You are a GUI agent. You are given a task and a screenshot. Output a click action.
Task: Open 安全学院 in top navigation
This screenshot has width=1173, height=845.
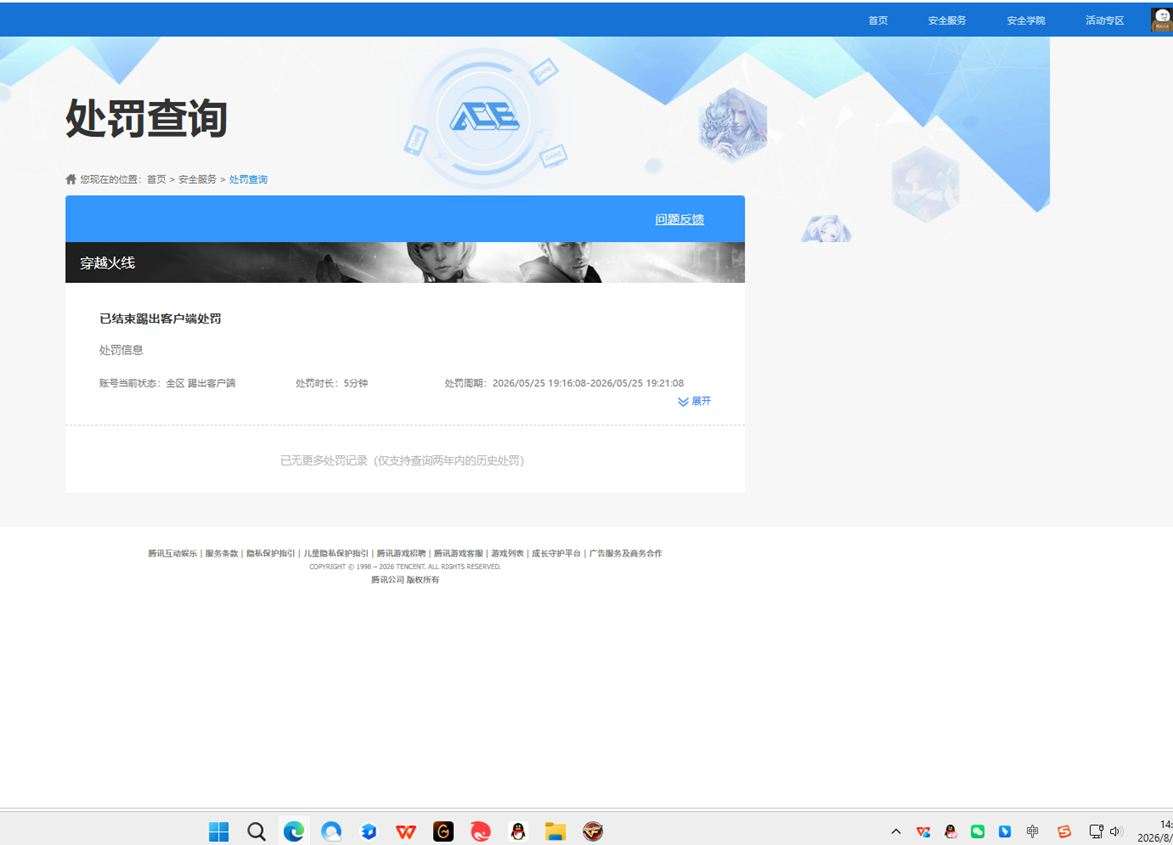[x=1026, y=20]
